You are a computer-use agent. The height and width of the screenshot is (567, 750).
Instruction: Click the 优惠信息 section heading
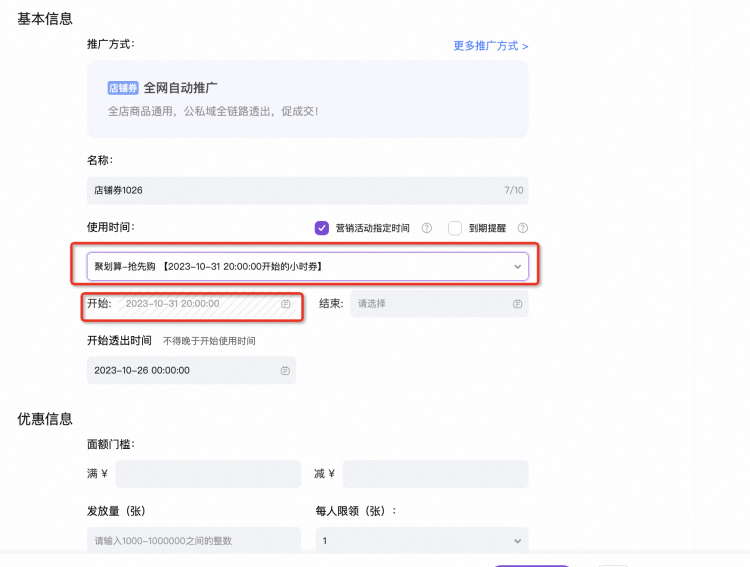pyautogui.click(x=45, y=419)
